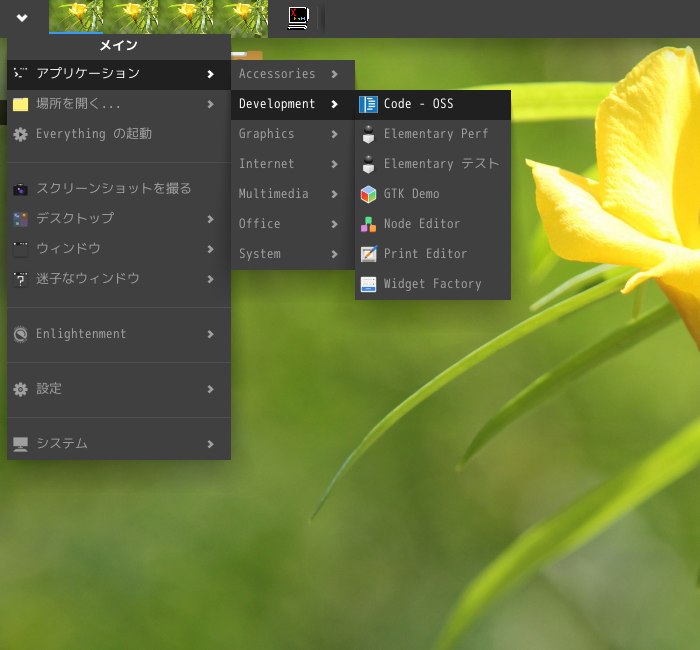Expand the Office arrow
This screenshot has width=700, height=650.
(334, 224)
